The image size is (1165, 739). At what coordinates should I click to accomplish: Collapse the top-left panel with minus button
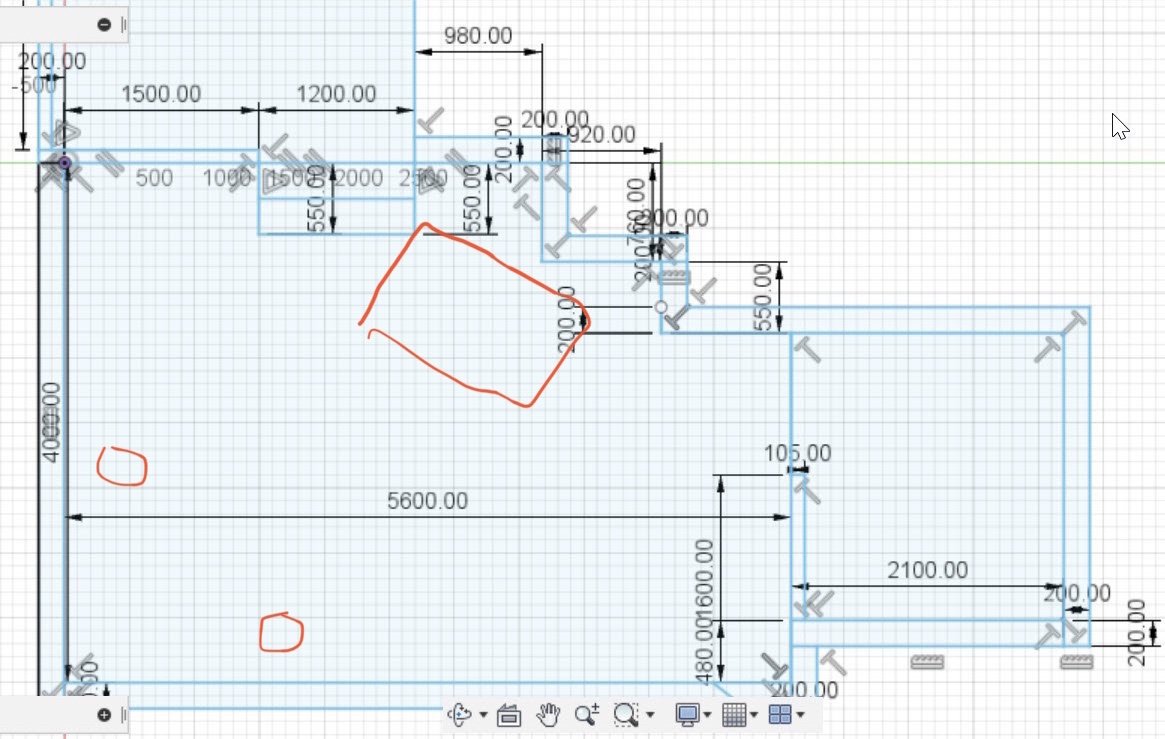point(104,25)
